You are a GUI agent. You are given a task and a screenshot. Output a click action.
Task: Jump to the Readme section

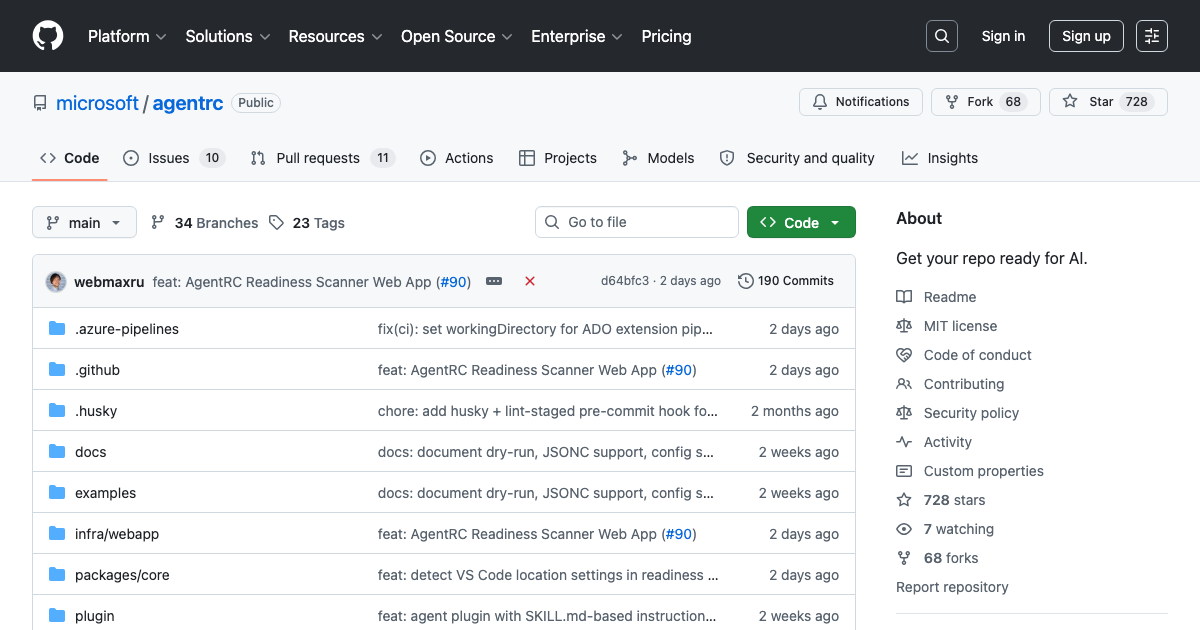pyautogui.click(x=936, y=297)
